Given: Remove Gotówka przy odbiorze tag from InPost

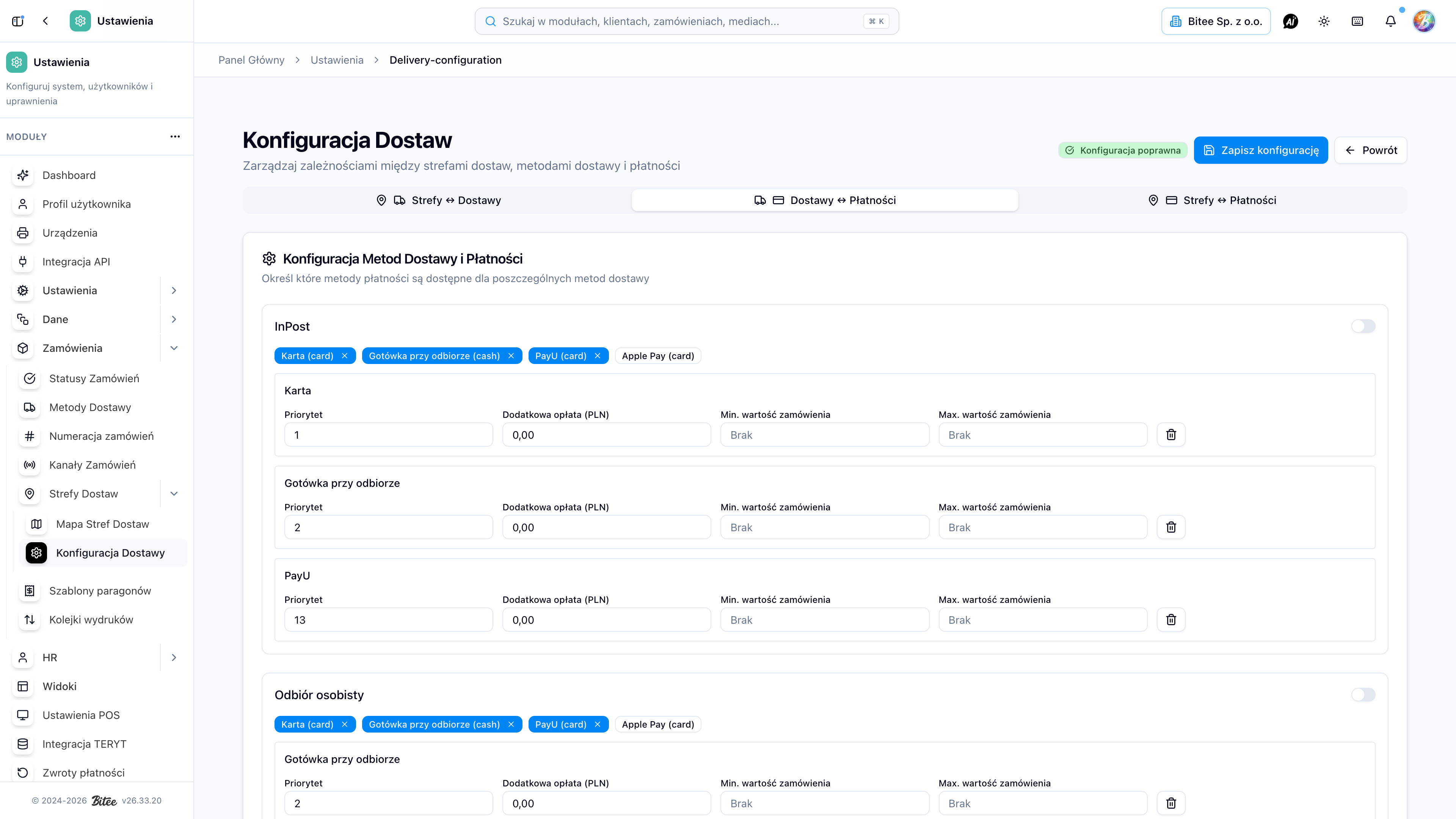Looking at the screenshot, I should tap(511, 356).
